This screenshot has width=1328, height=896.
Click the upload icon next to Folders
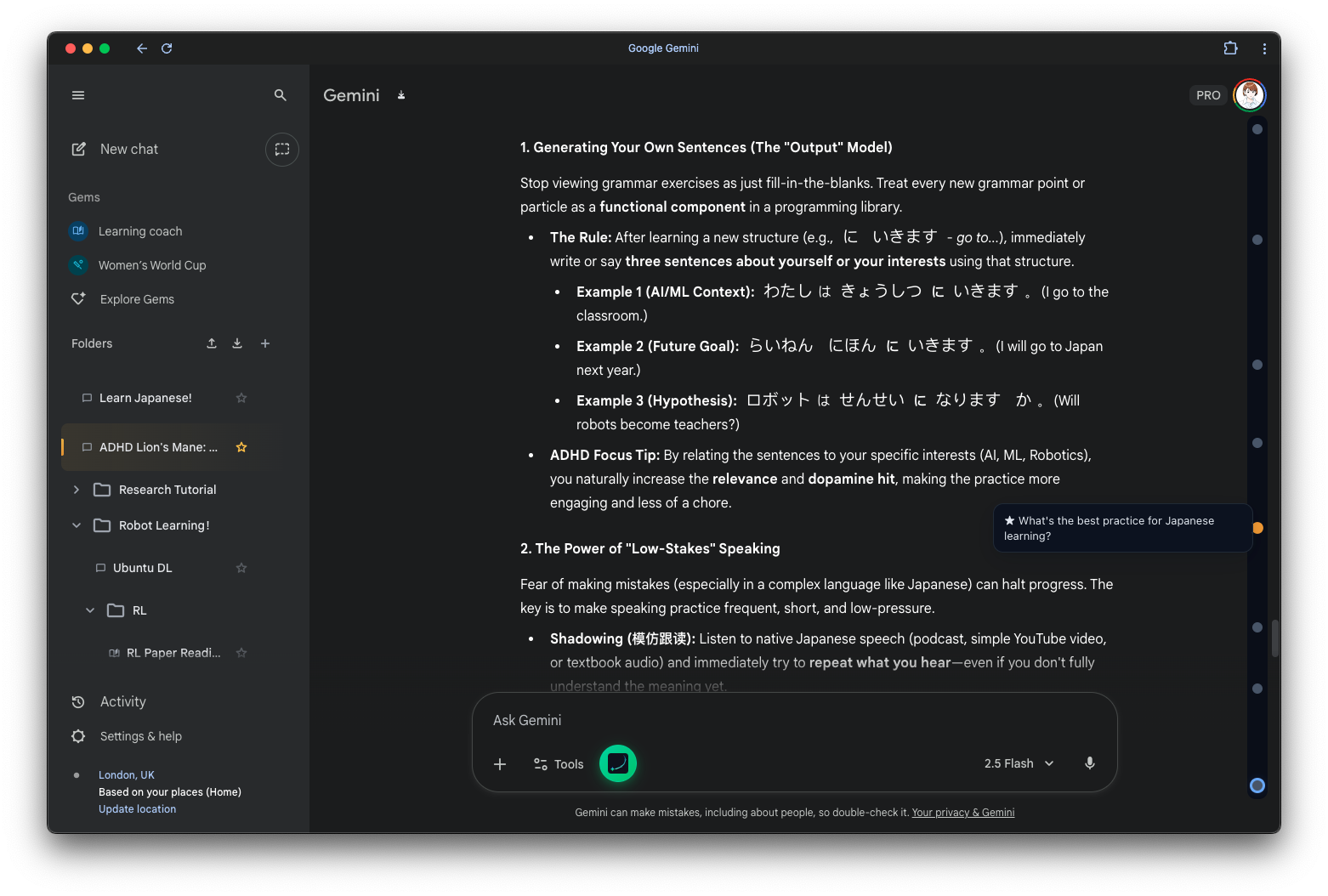pos(211,343)
